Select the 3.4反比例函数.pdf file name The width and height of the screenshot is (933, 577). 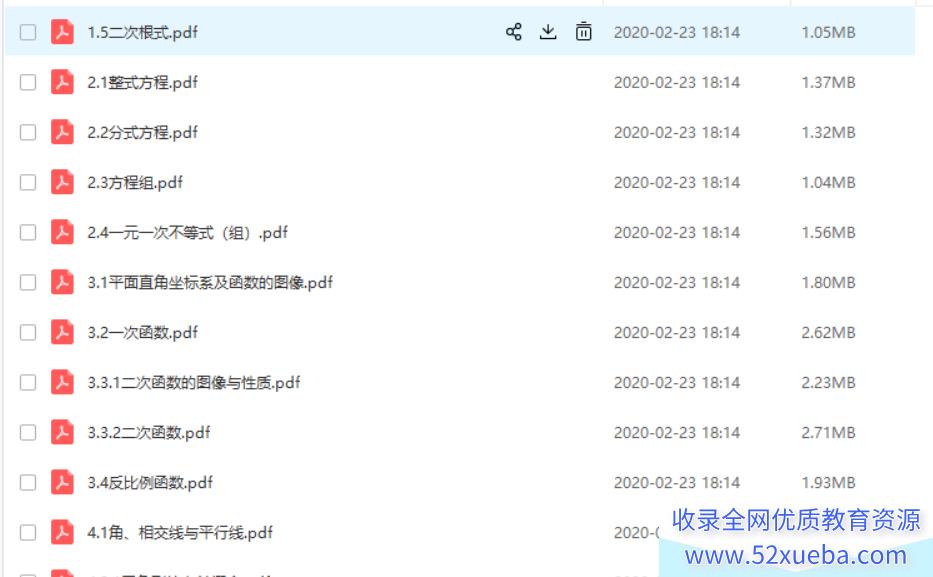pyautogui.click(x=150, y=482)
